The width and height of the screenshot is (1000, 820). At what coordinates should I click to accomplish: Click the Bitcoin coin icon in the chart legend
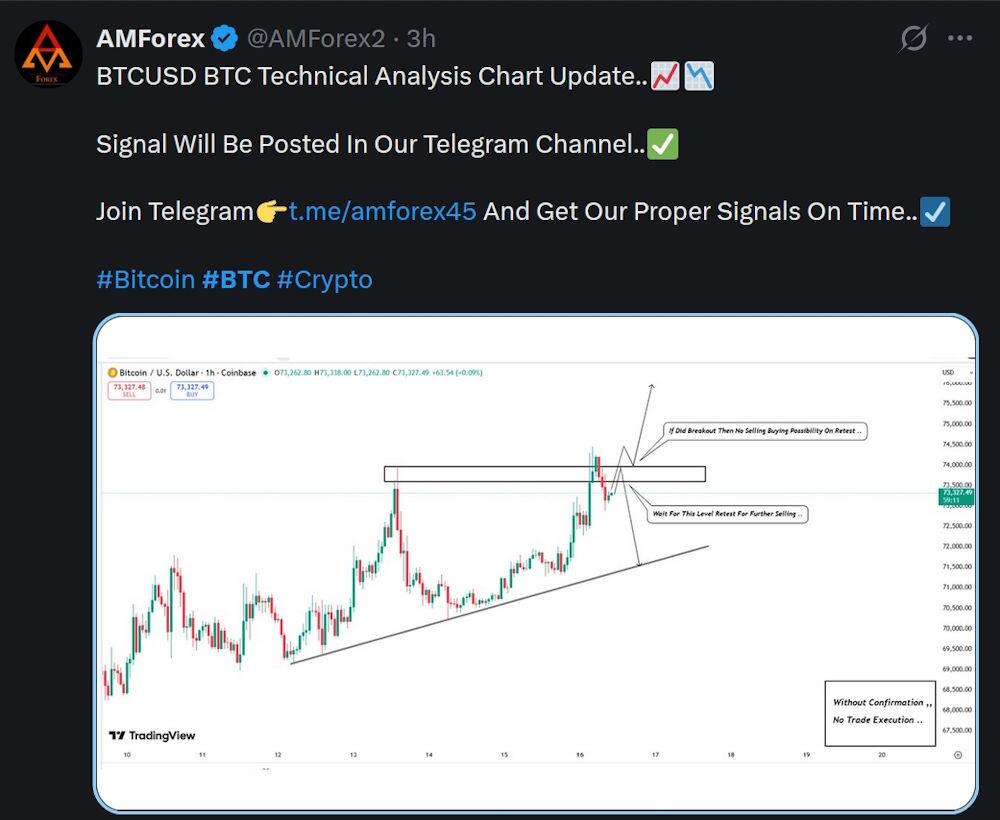click(113, 371)
